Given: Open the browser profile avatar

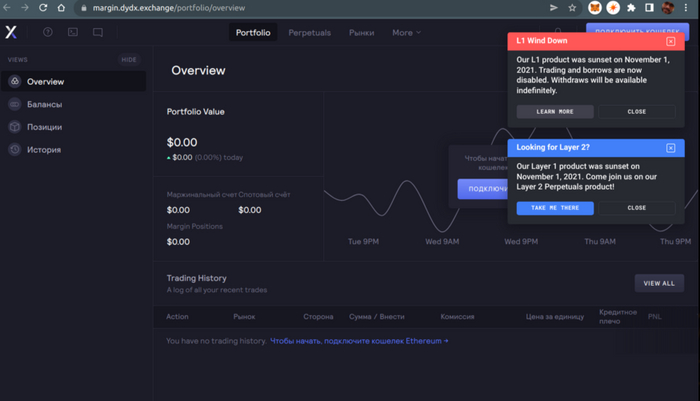Looking at the screenshot, I should click(668, 8).
